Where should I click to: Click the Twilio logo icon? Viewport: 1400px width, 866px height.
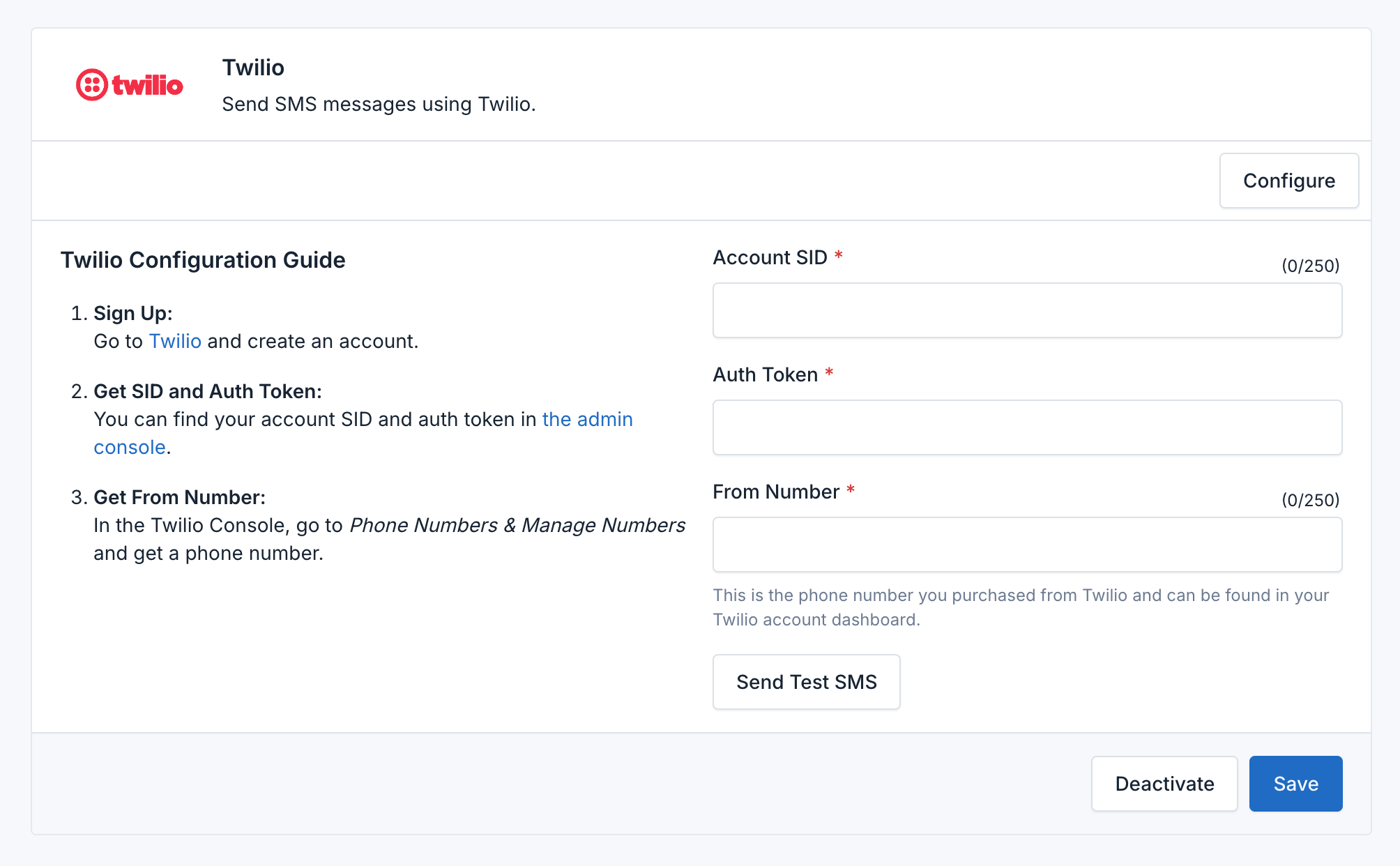(130, 85)
